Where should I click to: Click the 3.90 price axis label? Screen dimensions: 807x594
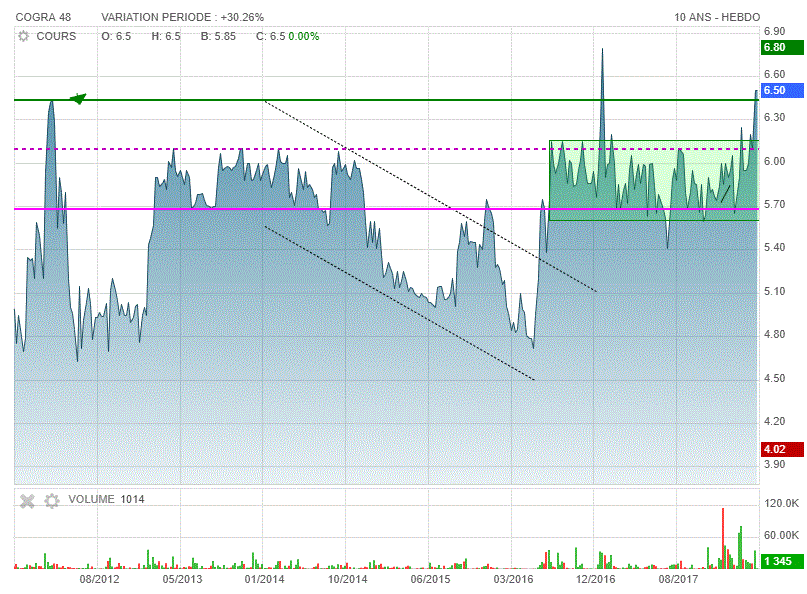click(775, 465)
